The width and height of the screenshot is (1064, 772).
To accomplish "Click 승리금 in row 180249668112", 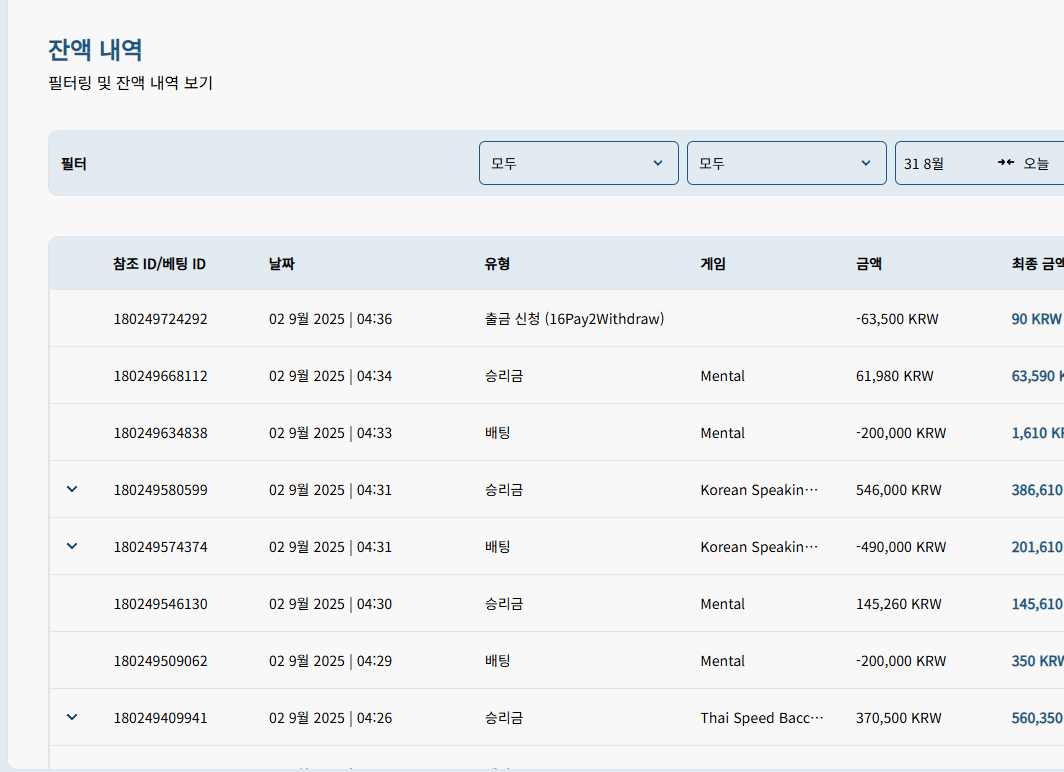I will point(504,376).
